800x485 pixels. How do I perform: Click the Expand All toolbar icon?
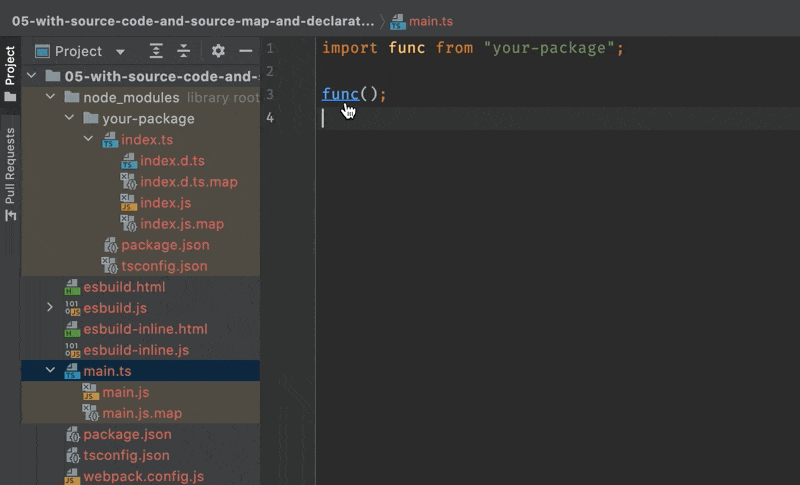(156, 51)
